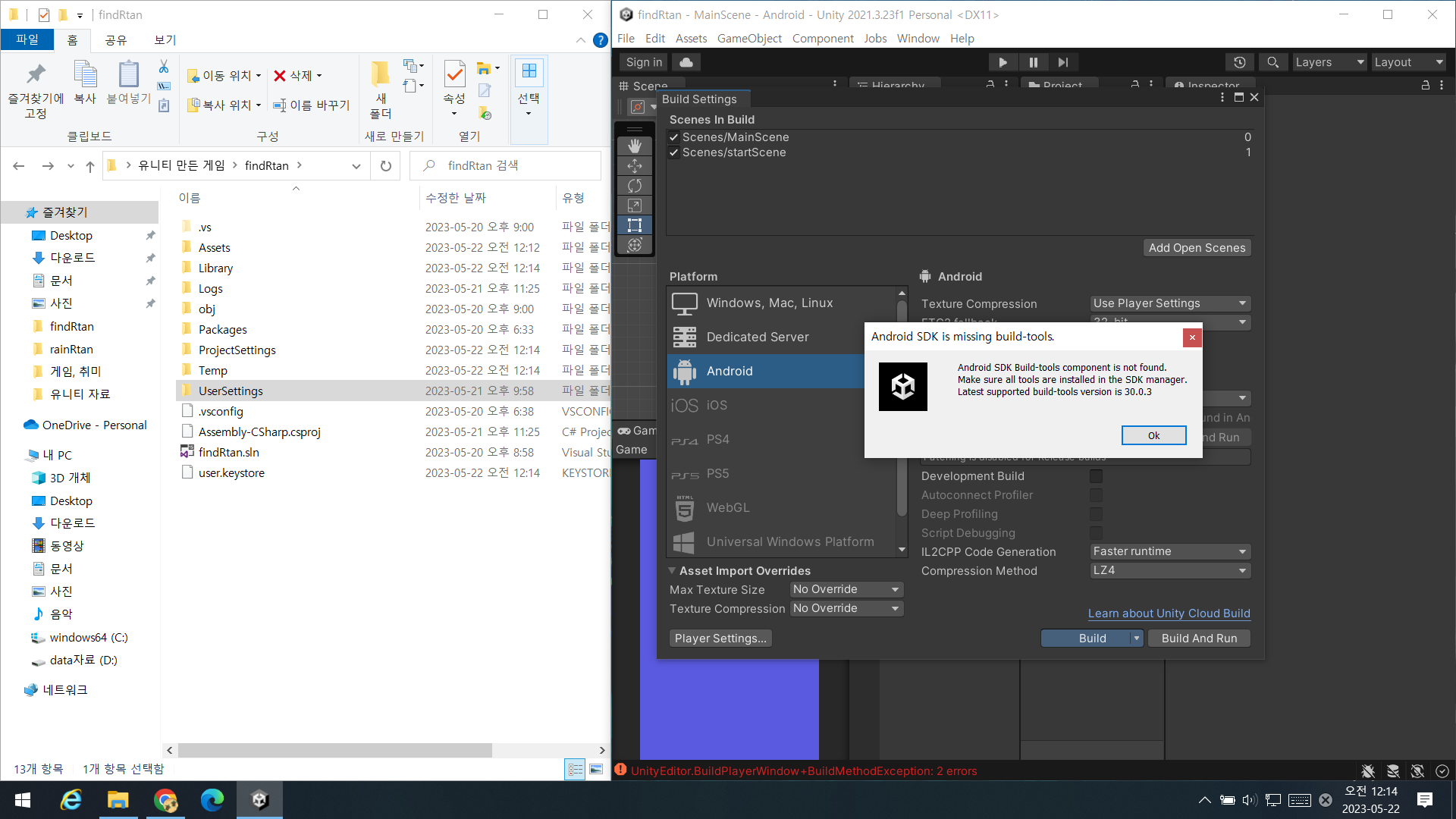Screen dimensions: 1456x819
Task: Select the Transform tool in Unity
Action: 635,245
